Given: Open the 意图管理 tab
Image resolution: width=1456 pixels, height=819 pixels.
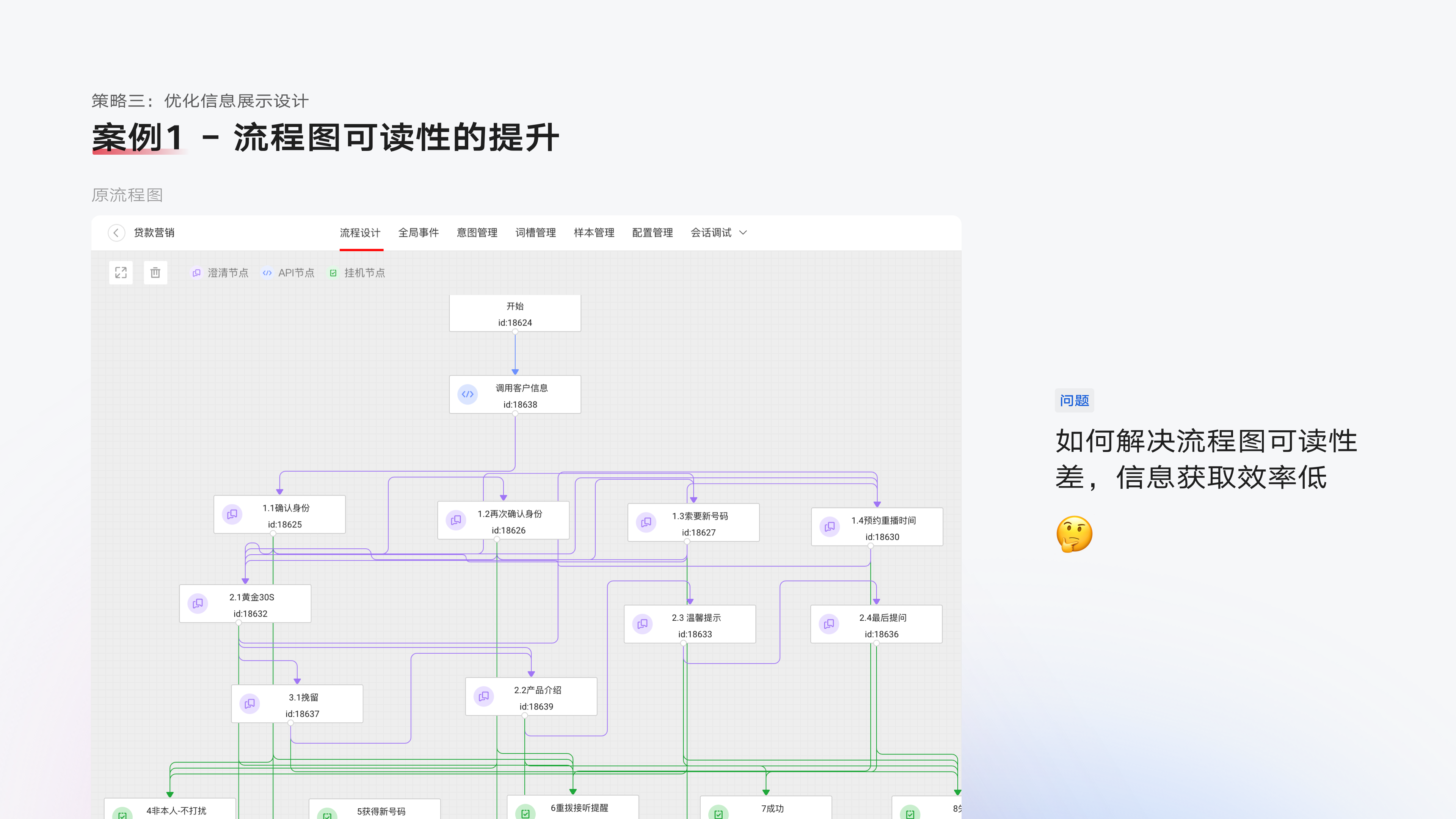Looking at the screenshot, I should click(x=477, y=233).
